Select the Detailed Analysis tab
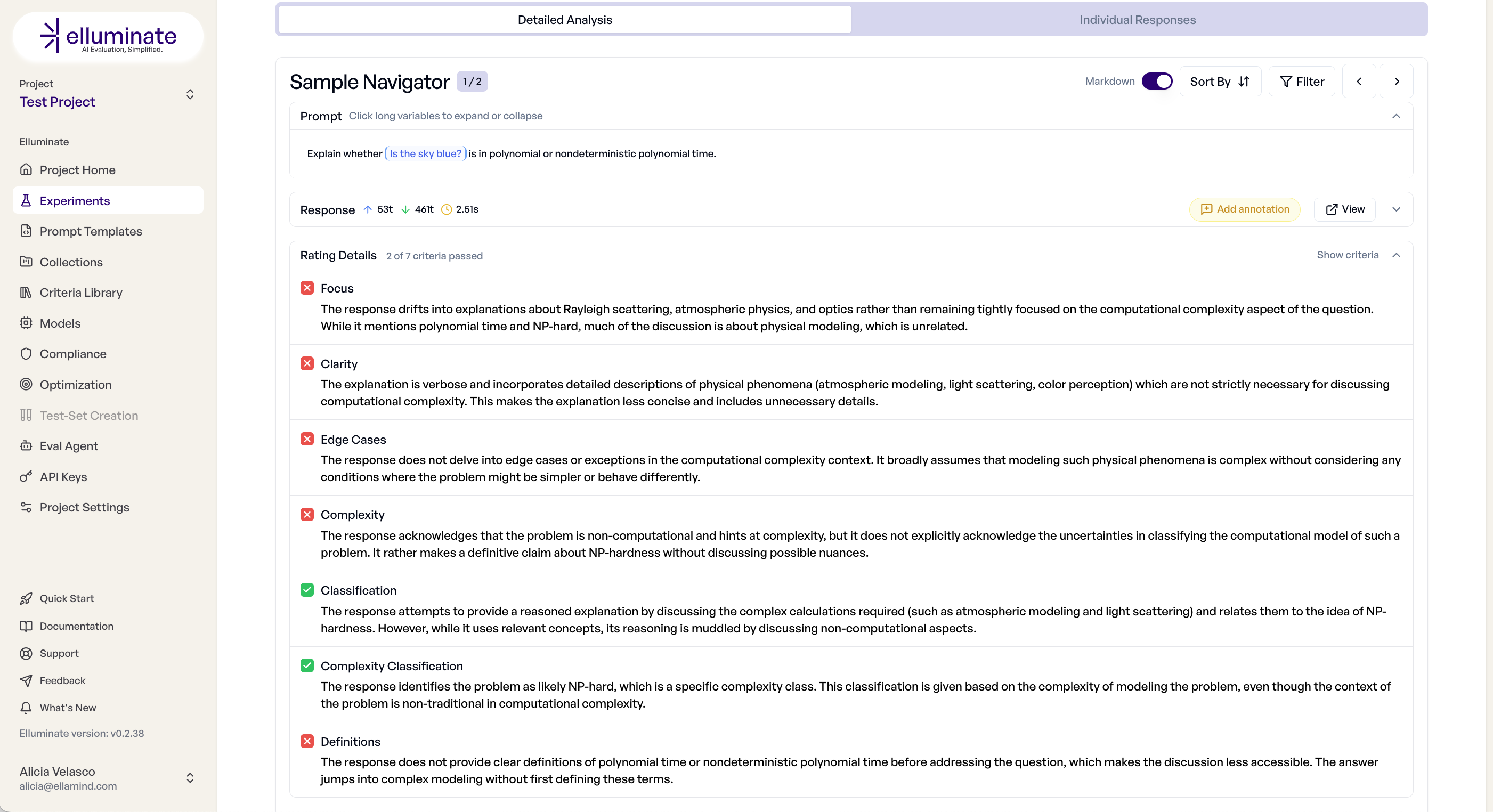The width and height of the screenshot is (1493, 812). 564,20
